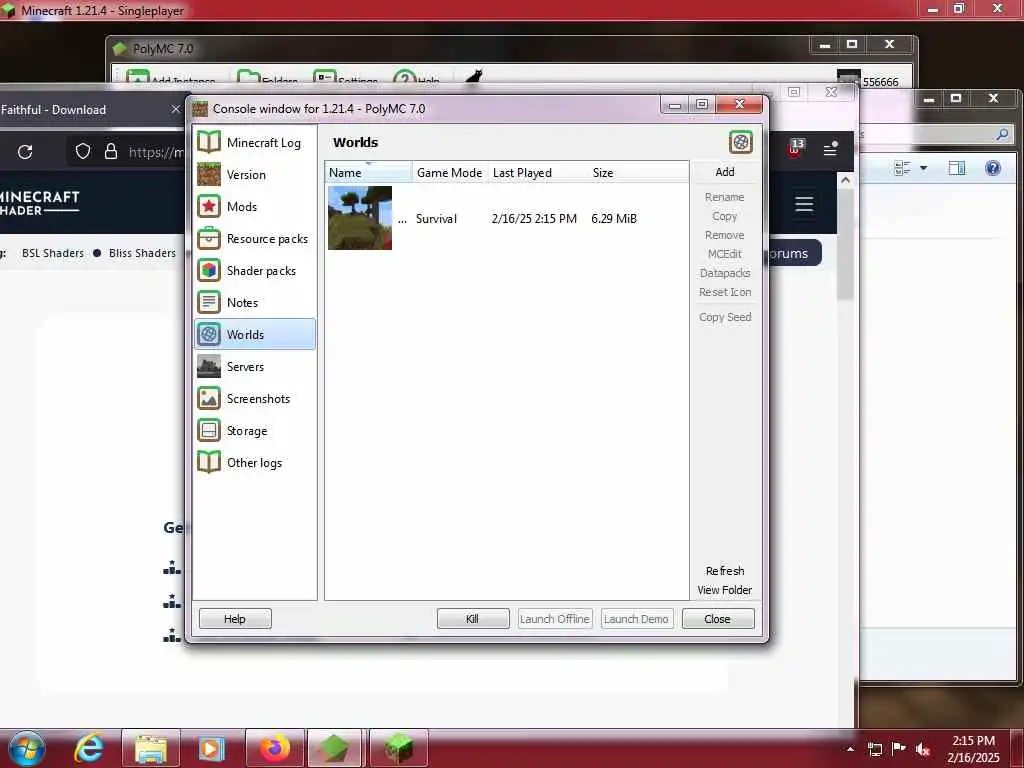Kill the running Minecraft instance
Viewport: 1024px width, 768px height.
tap(473, 618)
